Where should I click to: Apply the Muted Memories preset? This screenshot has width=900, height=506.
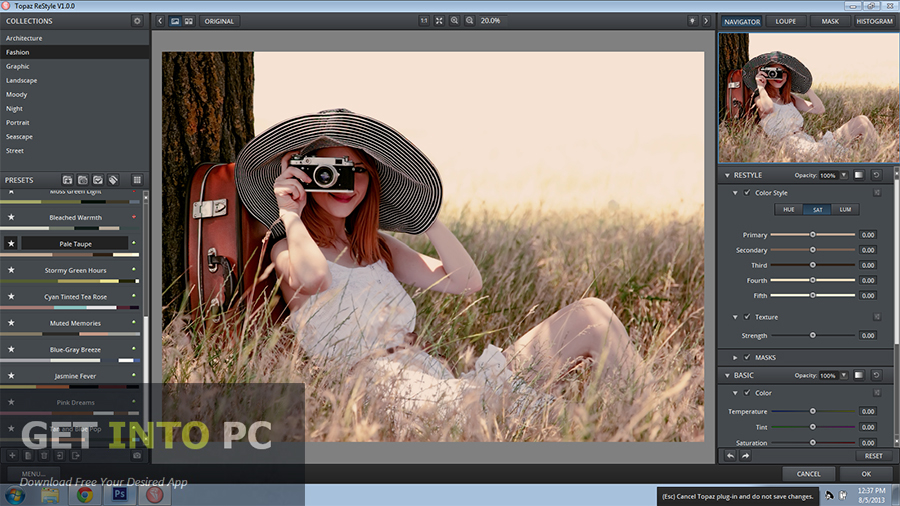(x=75, y=323)
